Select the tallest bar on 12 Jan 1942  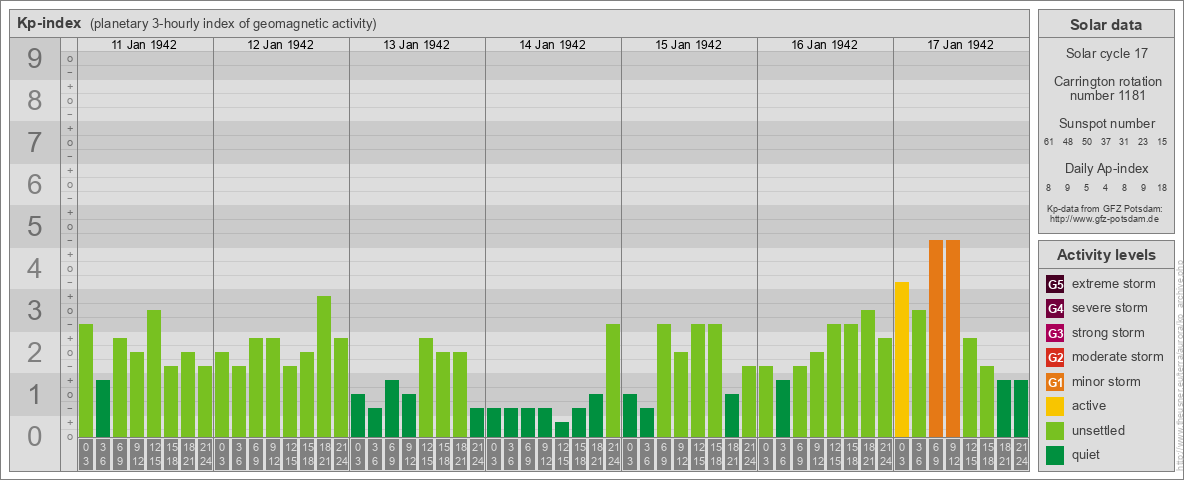tap(324, 367)
